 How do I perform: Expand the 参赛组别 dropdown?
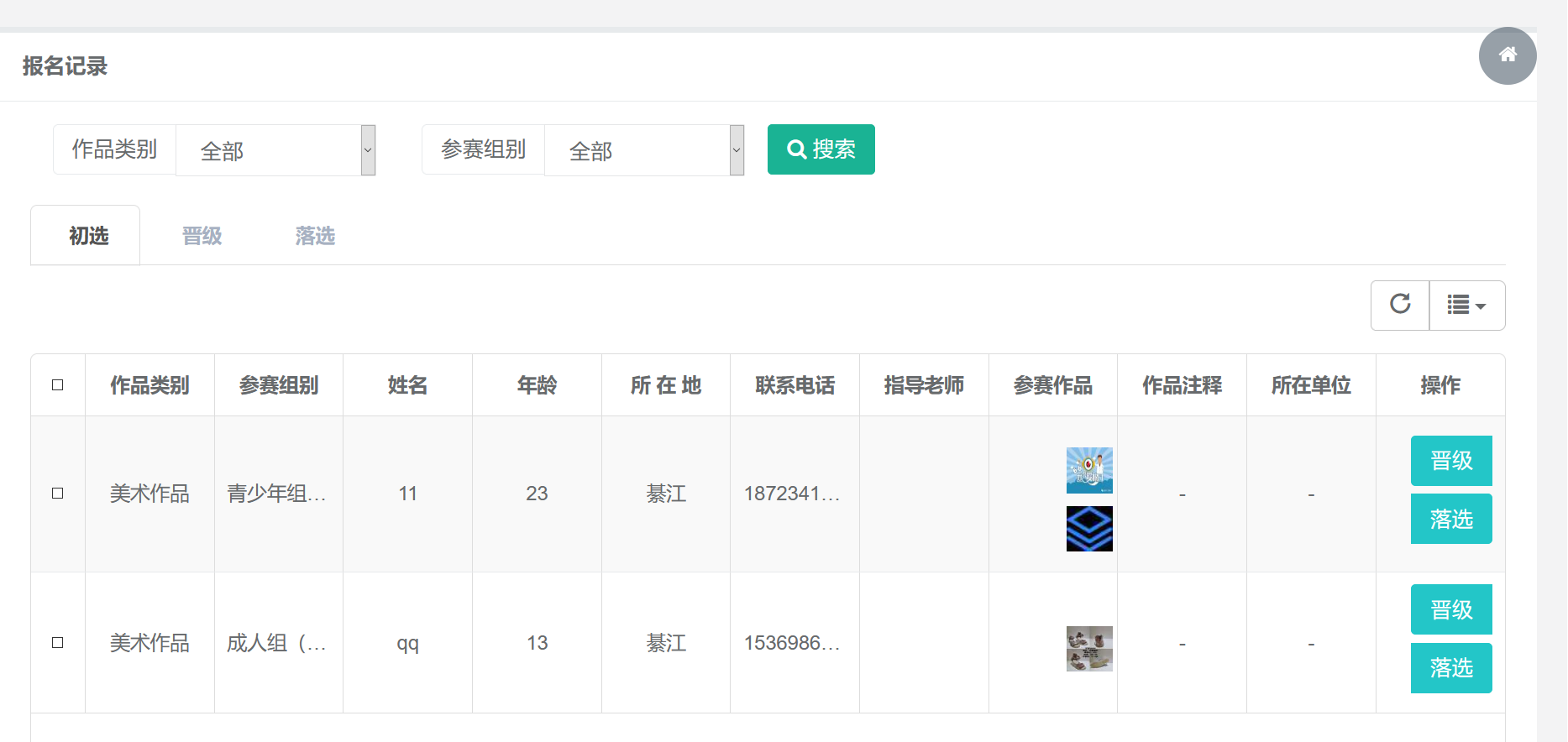pos(644,150)
